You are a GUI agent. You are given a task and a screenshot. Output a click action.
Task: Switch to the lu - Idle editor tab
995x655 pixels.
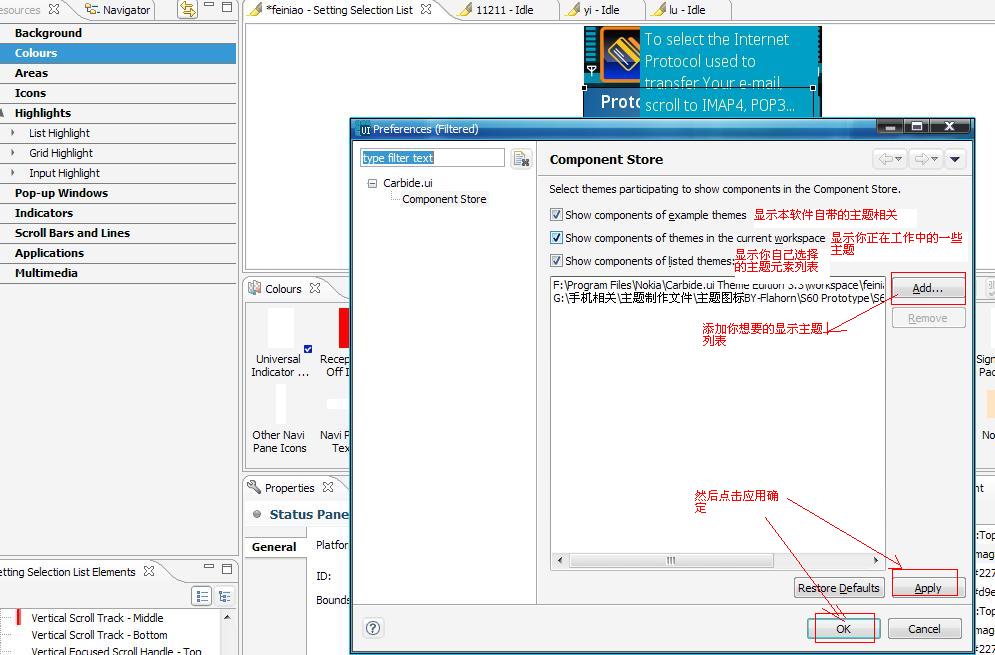pos(687,10)
